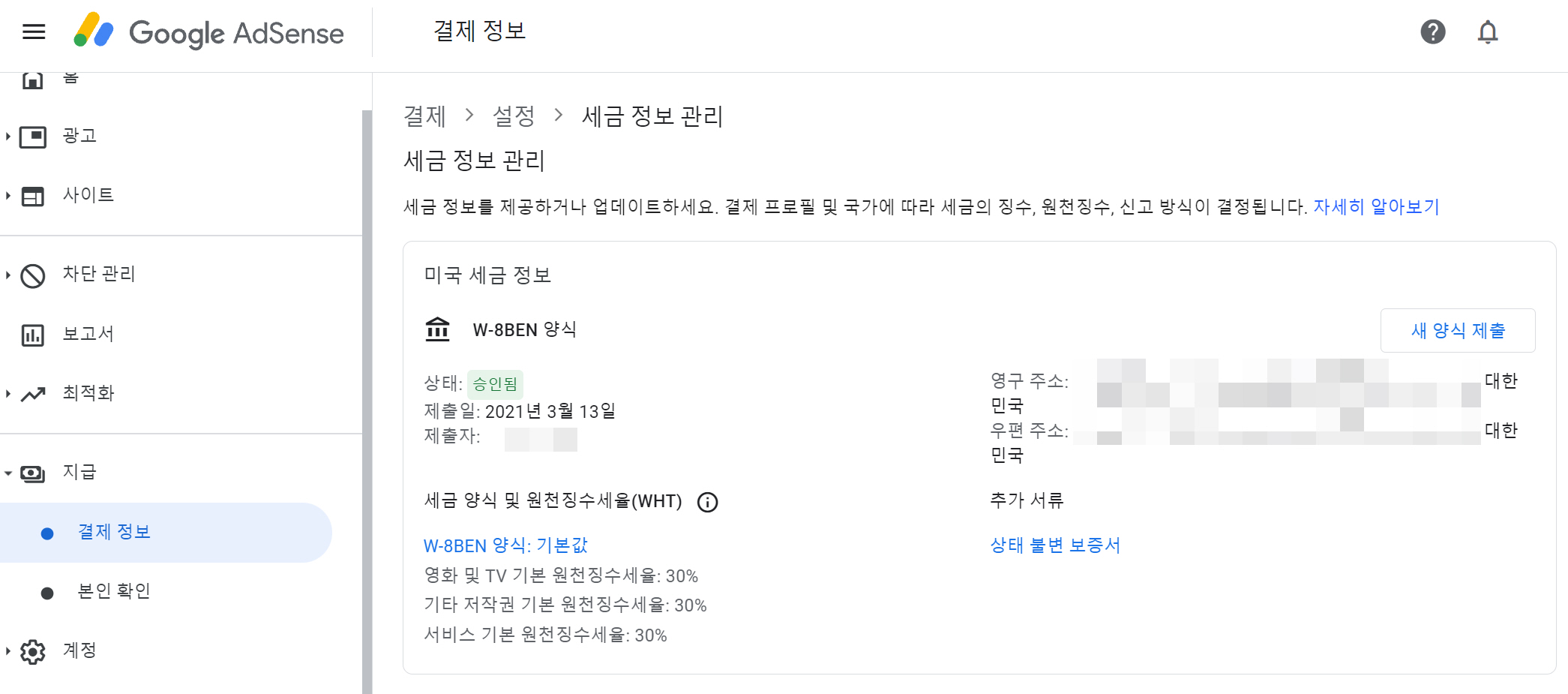Collapse the 지급 section
1568x694 pixels.
pyautogui.click(x=8, y=473)
